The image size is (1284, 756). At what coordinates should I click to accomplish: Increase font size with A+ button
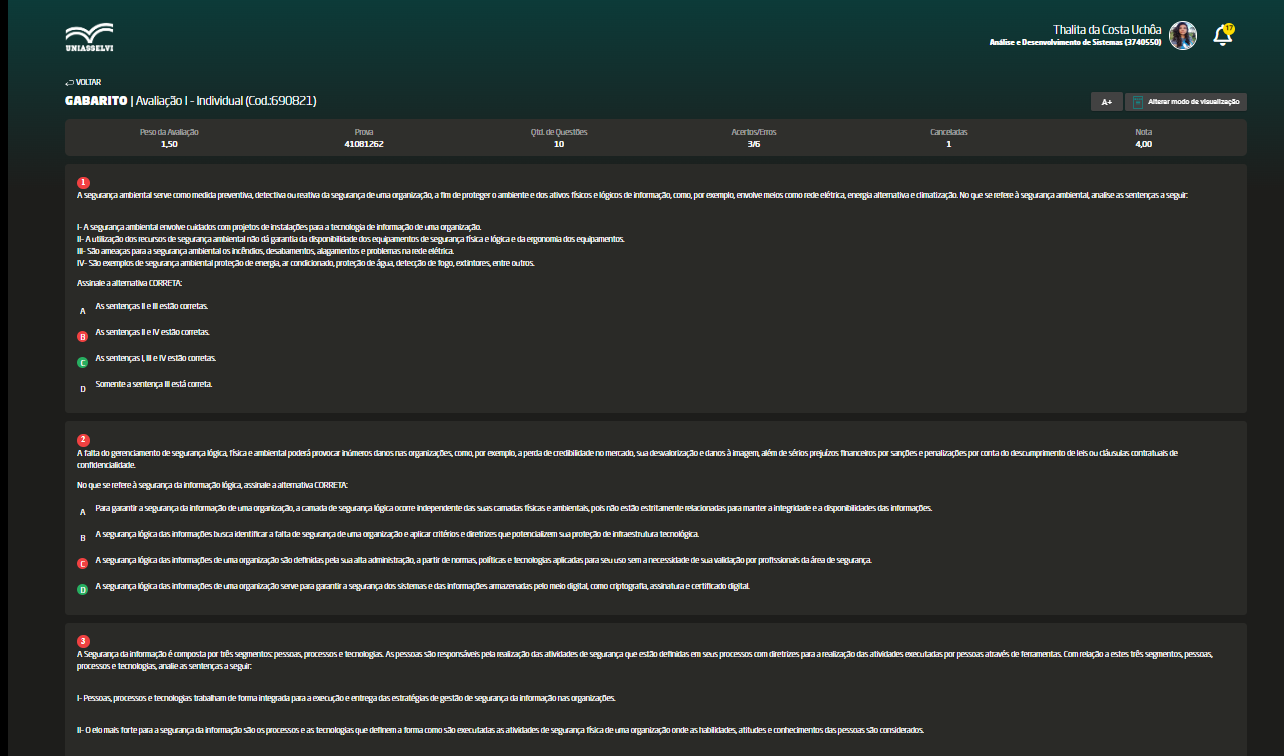pos(1106,102)
